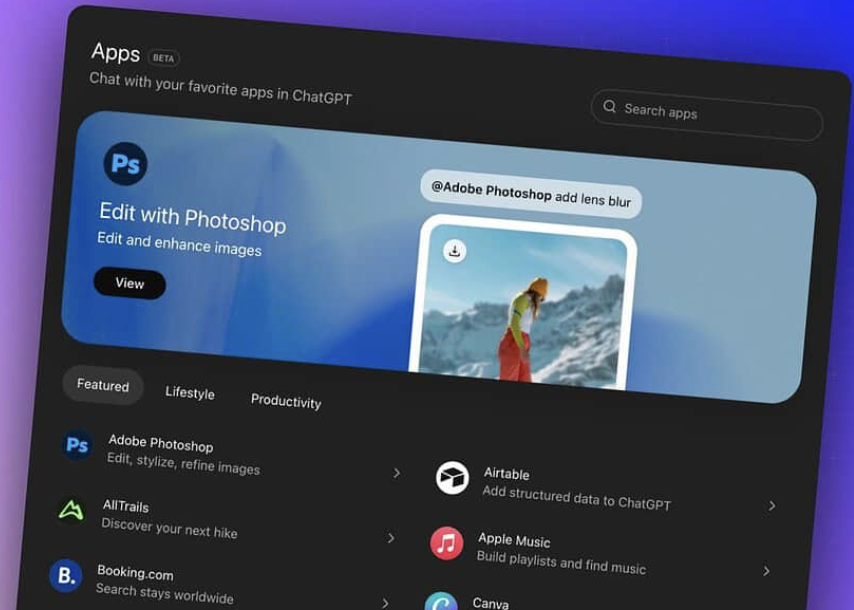Click the Photoshop logo in the banner
The image size is (854, 610).
click(125, 164)
